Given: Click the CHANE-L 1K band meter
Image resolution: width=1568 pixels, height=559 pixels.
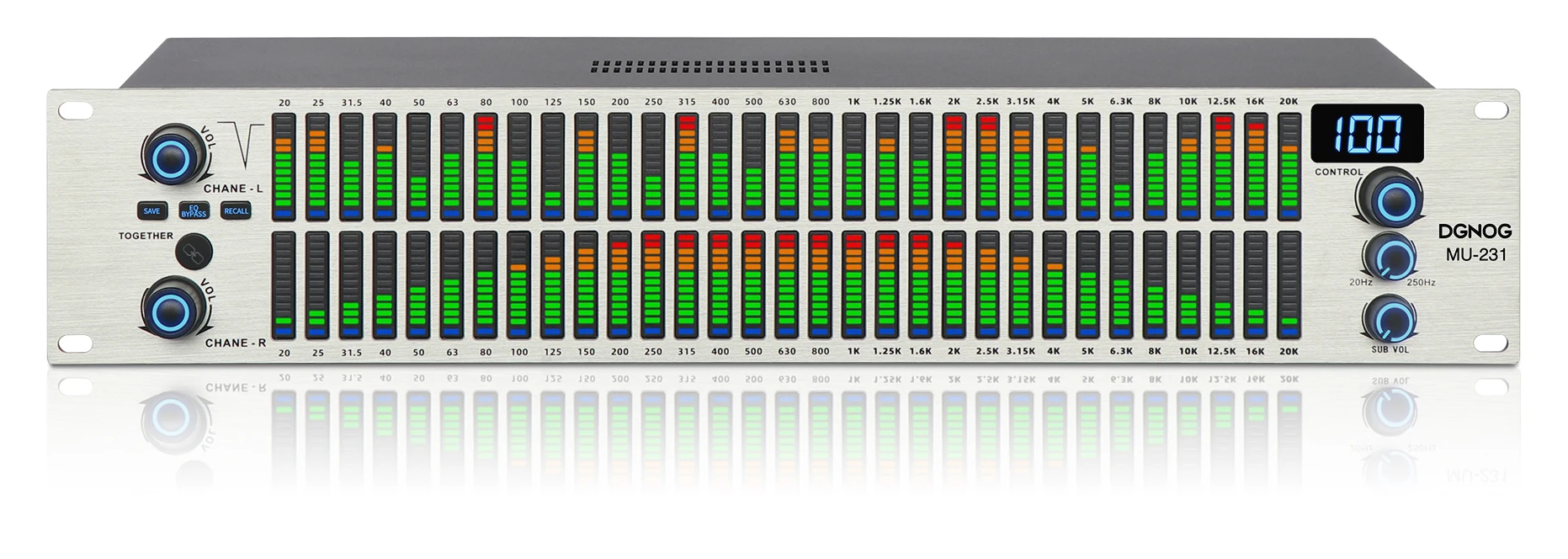Looking at the screenshot, I should pyautogui.click(x=854, y=167).
